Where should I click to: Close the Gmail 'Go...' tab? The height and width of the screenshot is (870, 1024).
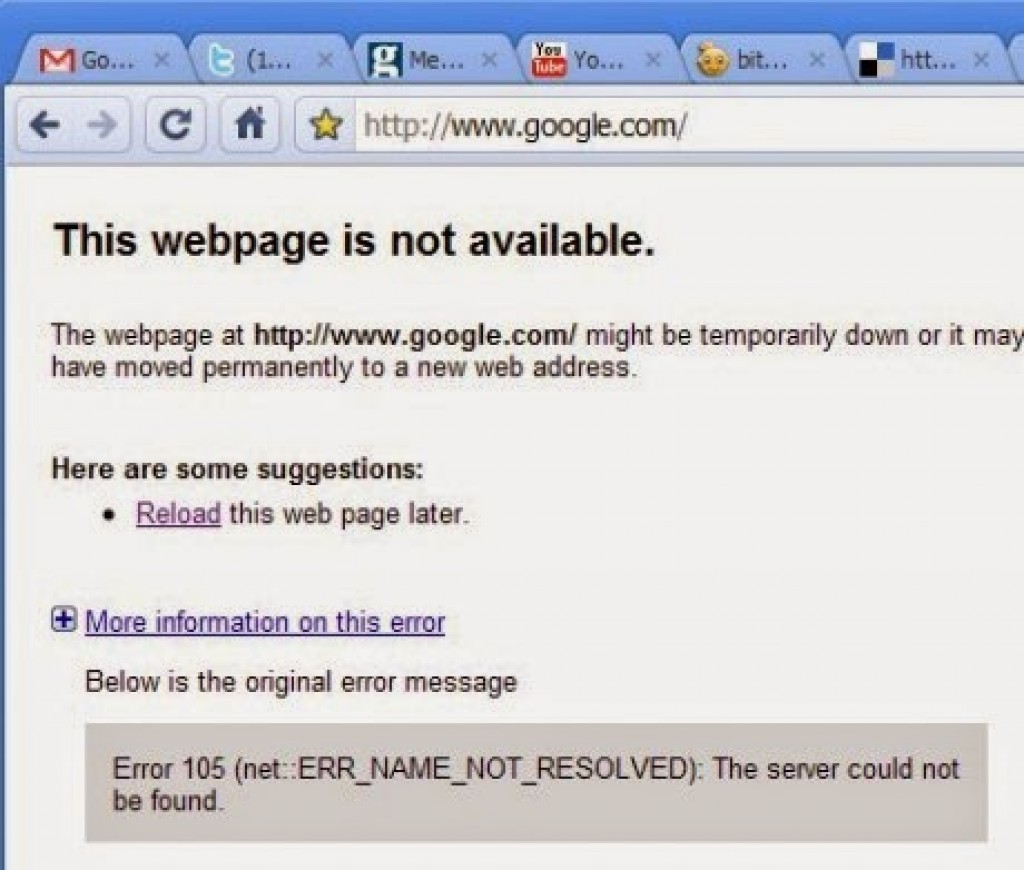162,61
